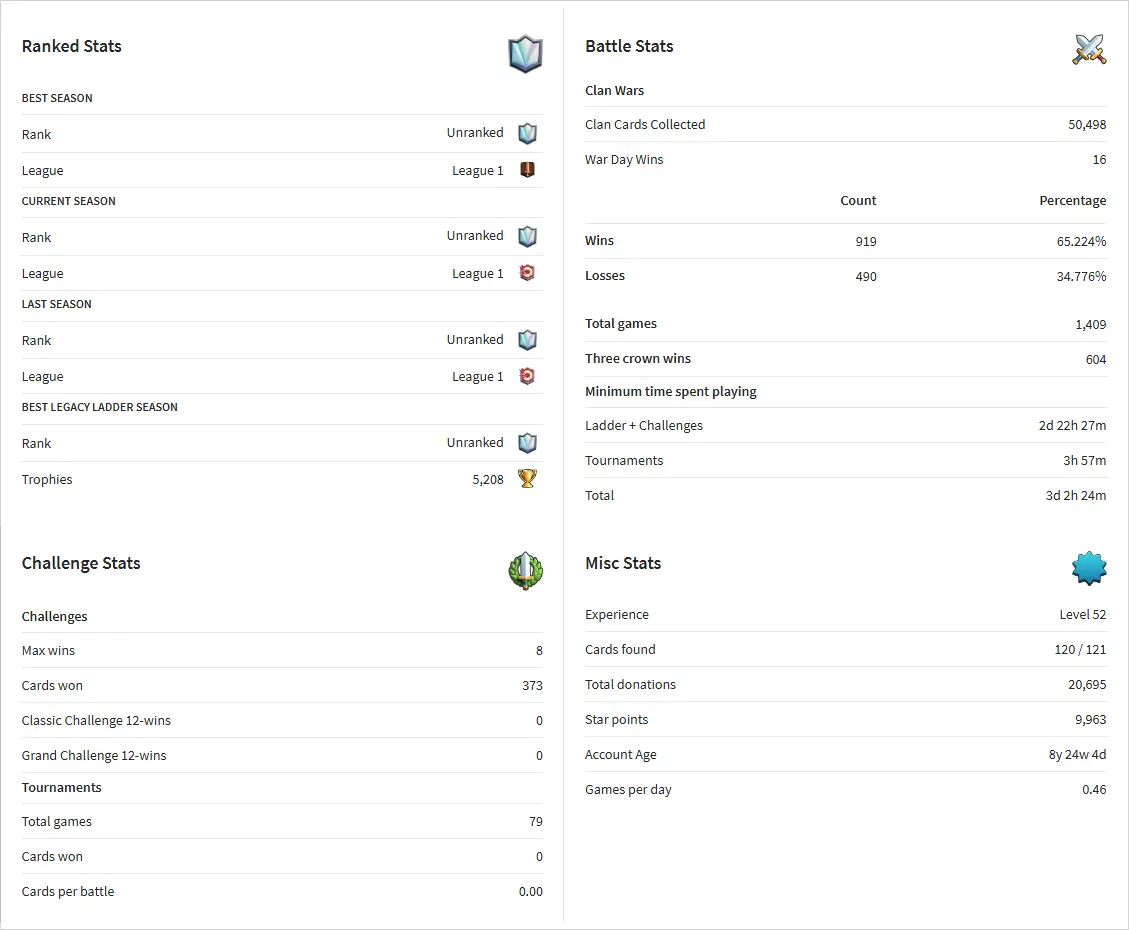This screenshot has height=930, width=1129.
Task: Click the Account Age value
Action: tap(1077, 755)
